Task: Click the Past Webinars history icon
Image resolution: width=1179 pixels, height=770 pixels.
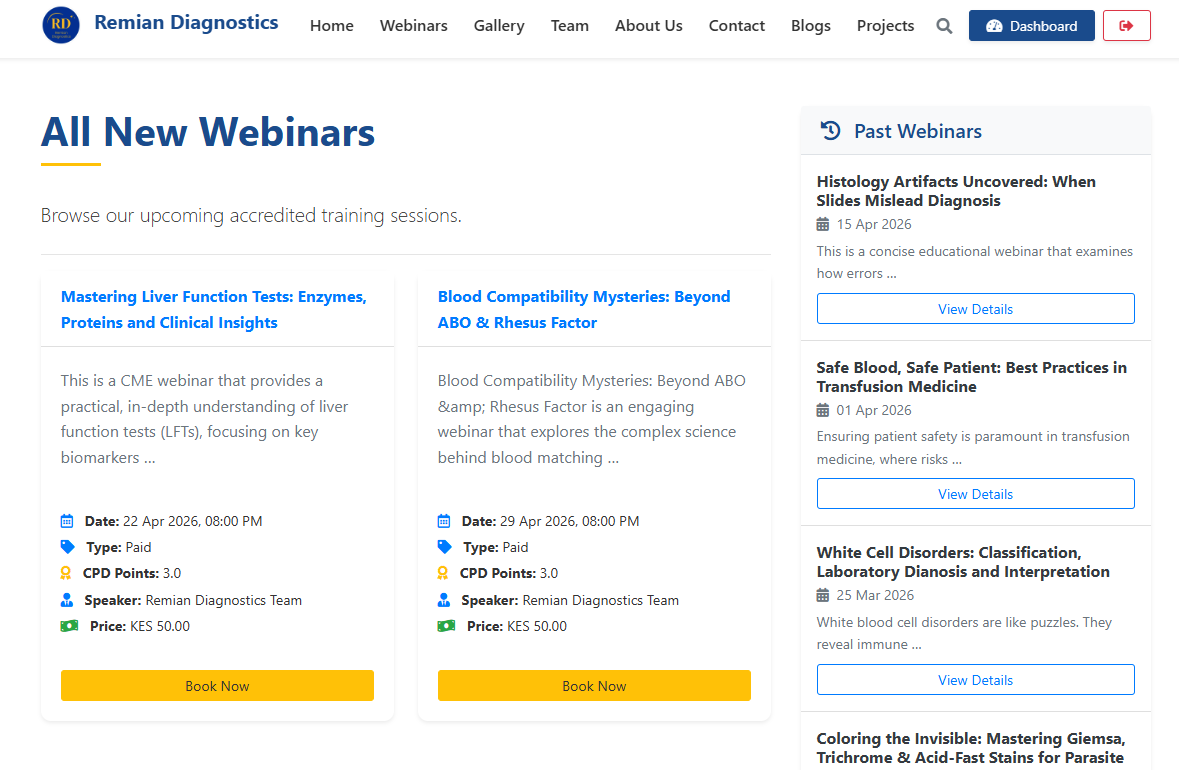Action: (x=830, y=131)
